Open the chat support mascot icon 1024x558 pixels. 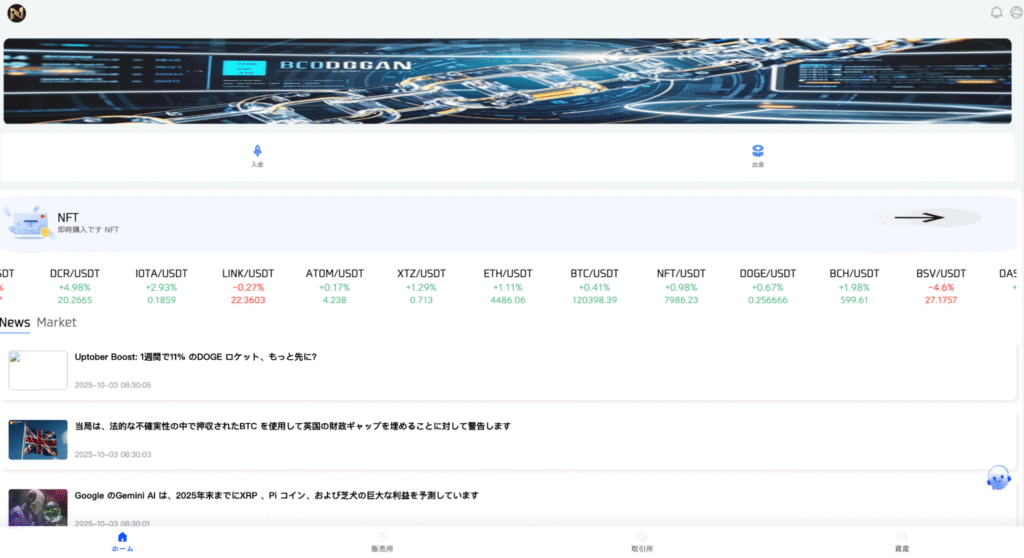click(x=998, y=478)
